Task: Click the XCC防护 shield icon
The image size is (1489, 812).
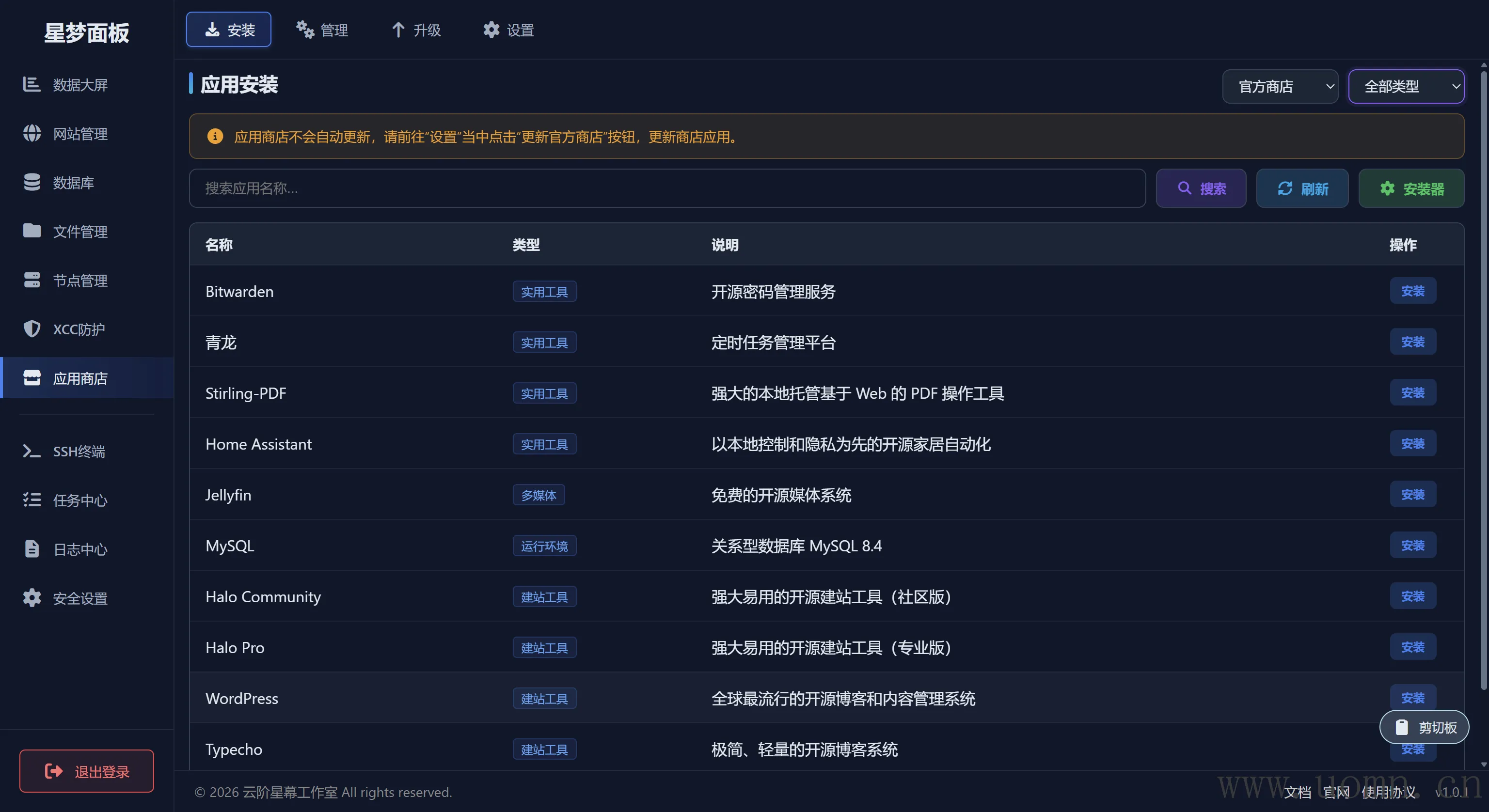Action: (32, 329)
